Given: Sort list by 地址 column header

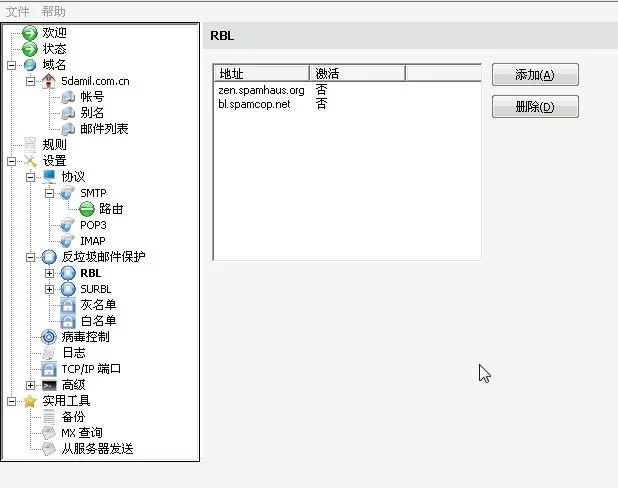Looking at the screenshot, I should click(x=261, y=73).
